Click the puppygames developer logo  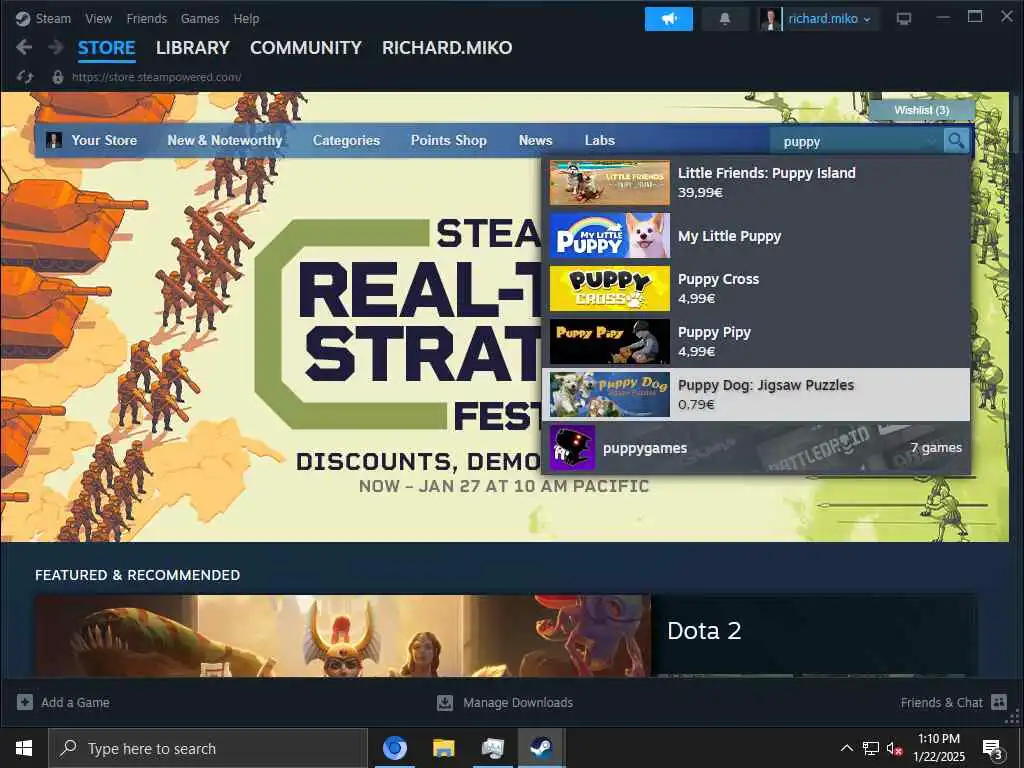click(x=572, y=448)
